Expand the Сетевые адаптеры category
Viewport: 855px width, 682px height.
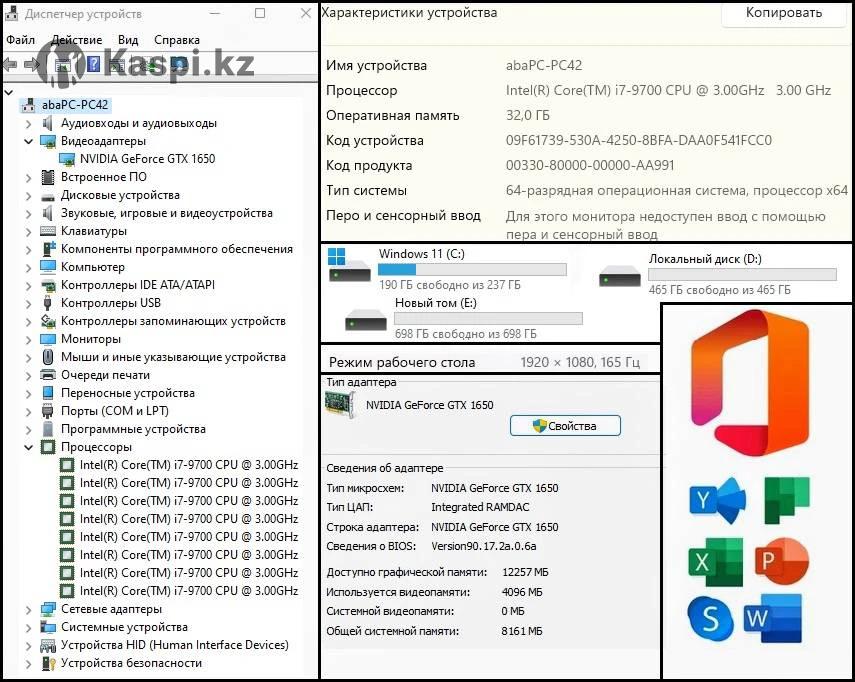(x=28, y=609)
